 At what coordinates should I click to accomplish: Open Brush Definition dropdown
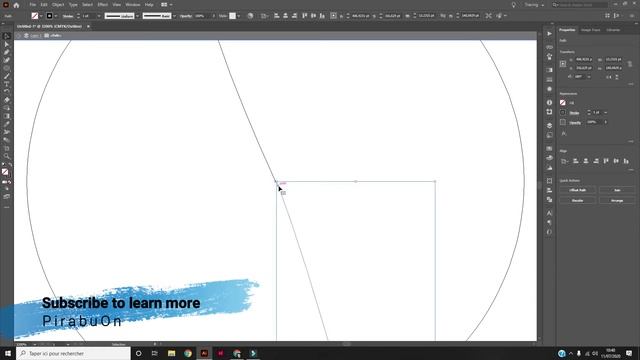click(x=174, y=16)
